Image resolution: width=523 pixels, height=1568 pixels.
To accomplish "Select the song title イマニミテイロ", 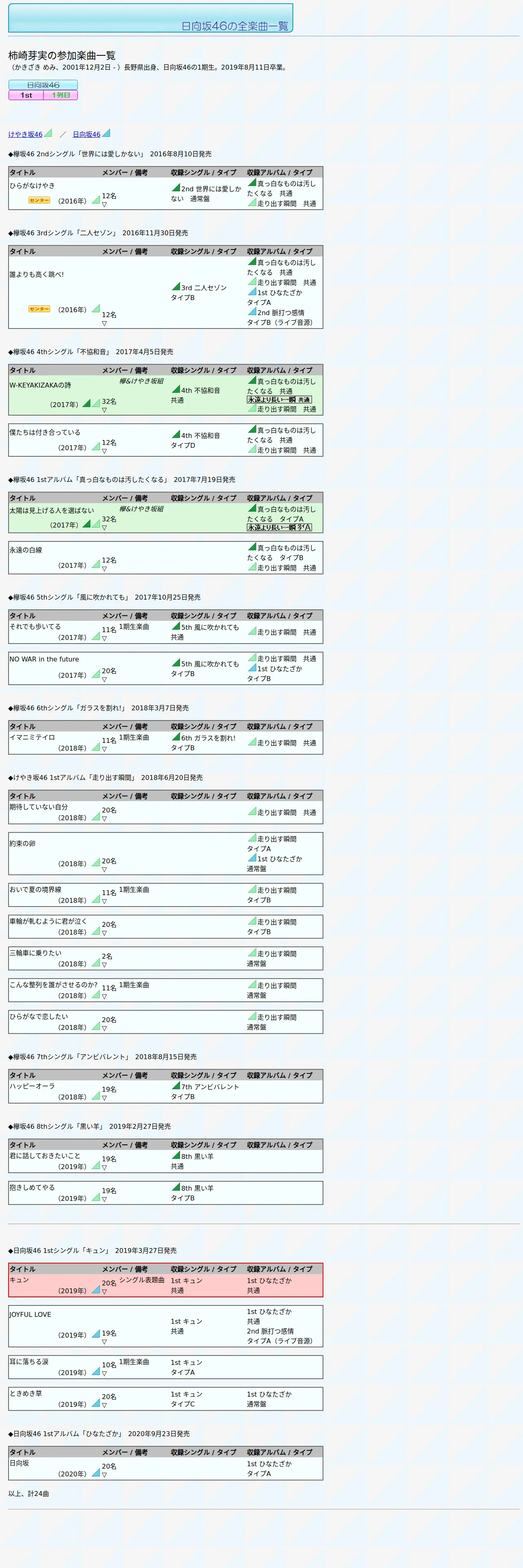I will click(32, 737).
